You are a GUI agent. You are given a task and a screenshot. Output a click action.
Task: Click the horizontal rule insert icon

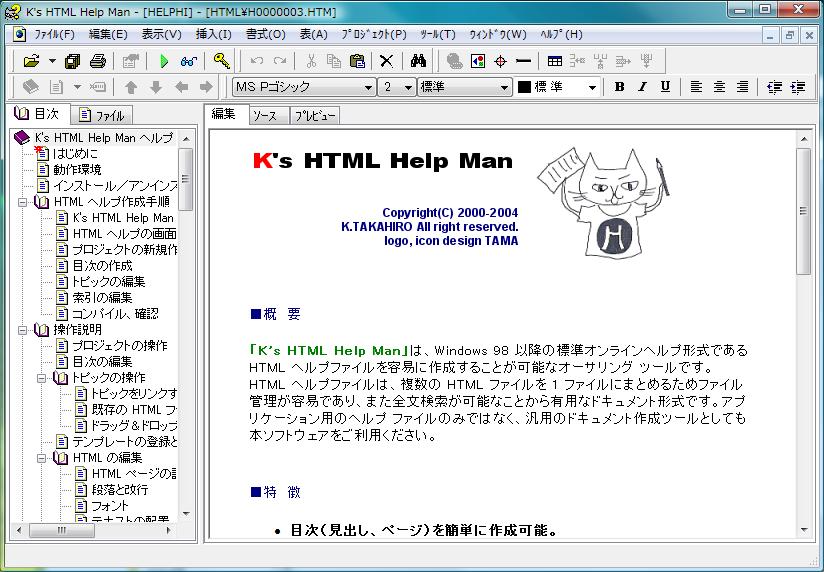(523, 61)
